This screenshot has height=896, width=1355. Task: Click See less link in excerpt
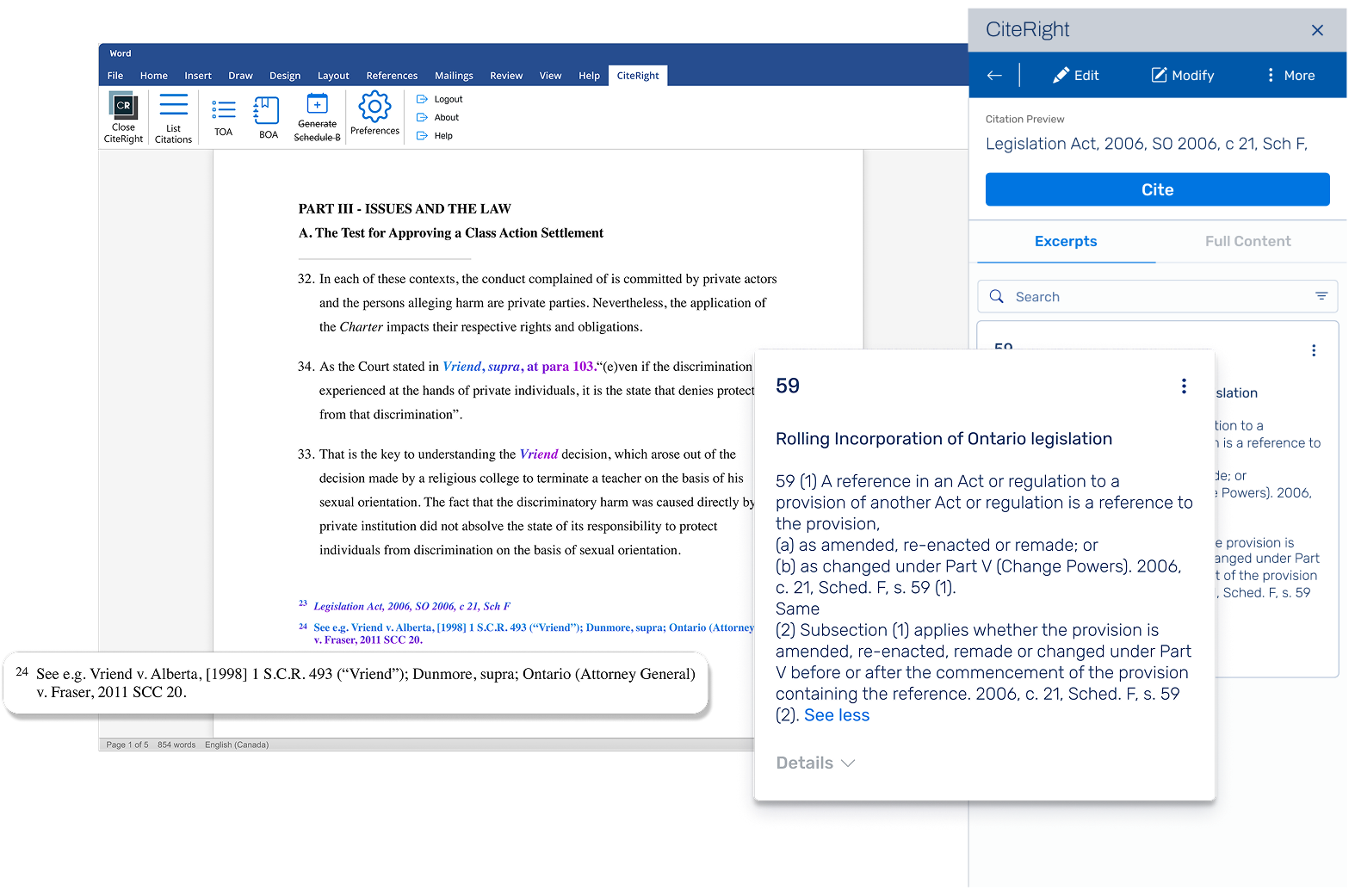(836, 715)
